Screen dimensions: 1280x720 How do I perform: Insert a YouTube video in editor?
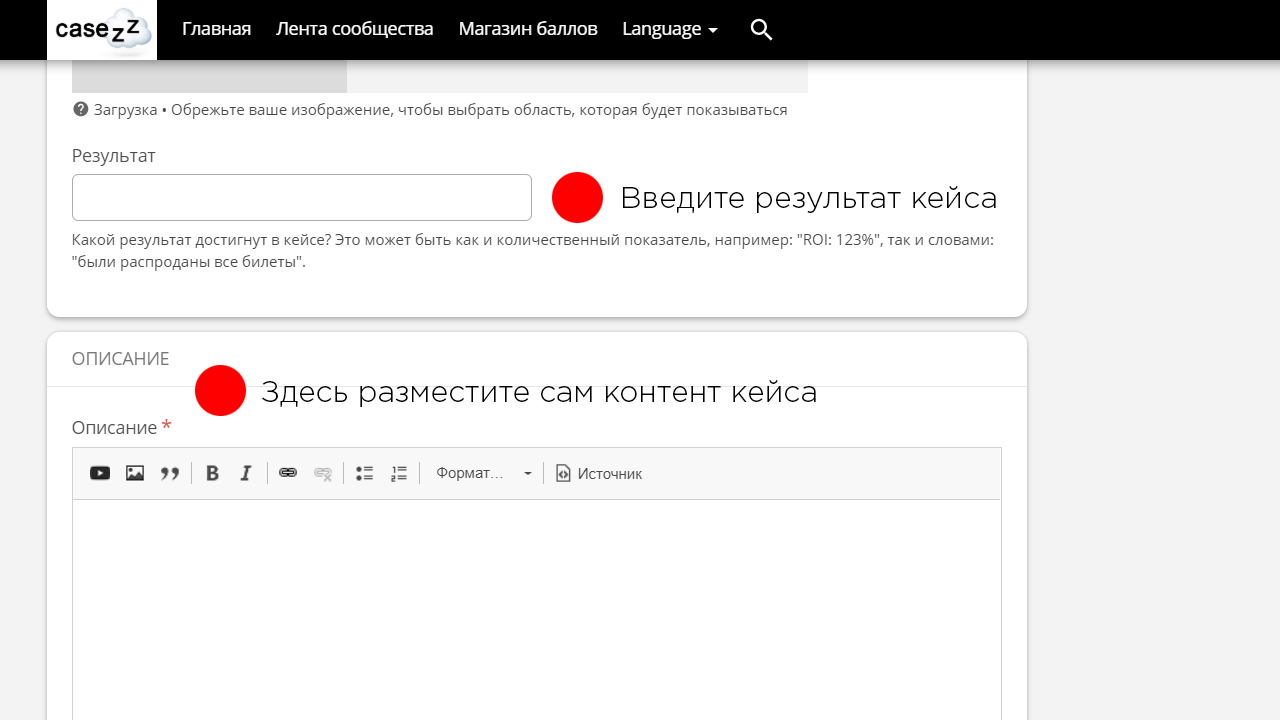pos(100,473)
